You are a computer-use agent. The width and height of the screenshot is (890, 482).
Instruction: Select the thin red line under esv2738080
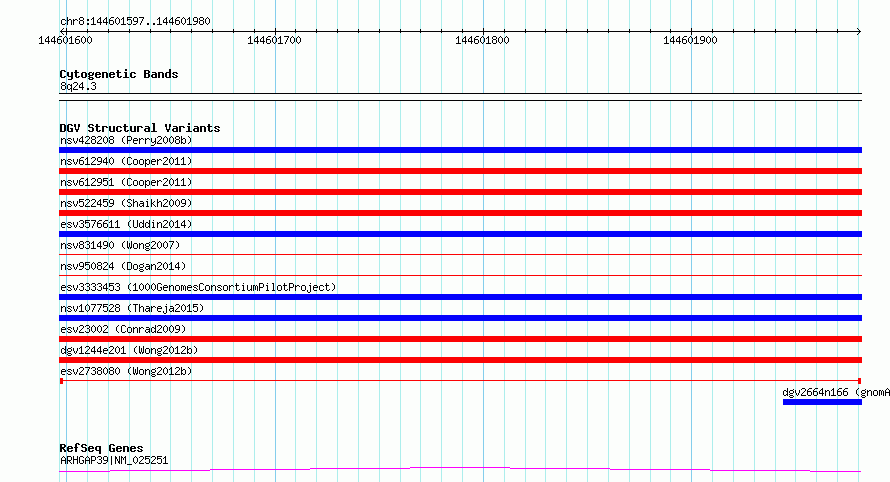click(460, 381)
